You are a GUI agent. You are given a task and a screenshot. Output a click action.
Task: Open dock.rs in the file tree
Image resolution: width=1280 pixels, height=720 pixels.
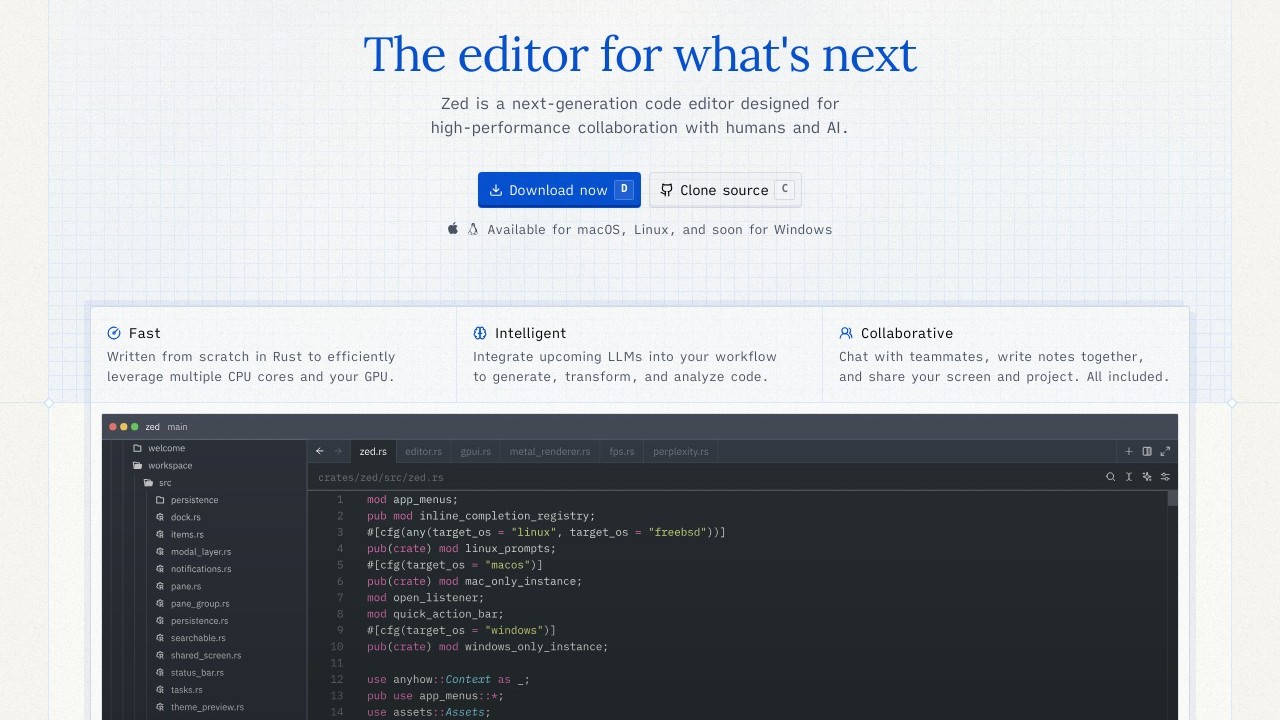pos(185,518)
